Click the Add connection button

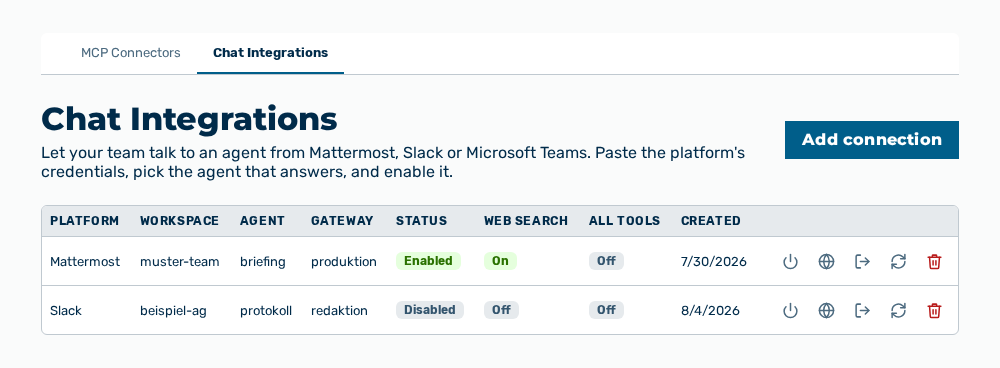click(x=872, y=140)
